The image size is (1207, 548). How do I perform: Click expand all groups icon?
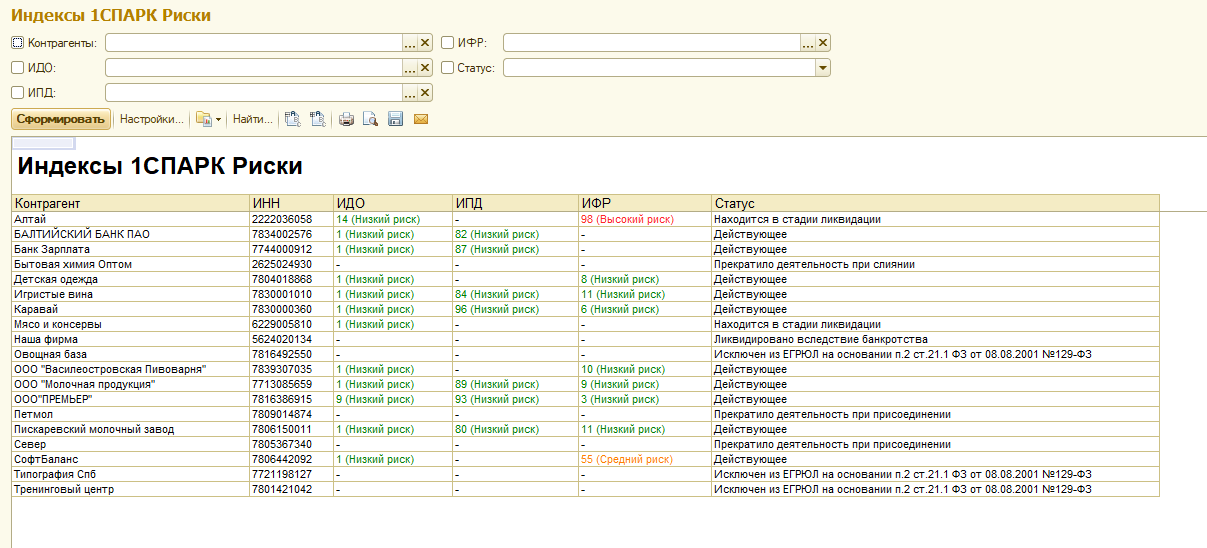pos(293,119)
